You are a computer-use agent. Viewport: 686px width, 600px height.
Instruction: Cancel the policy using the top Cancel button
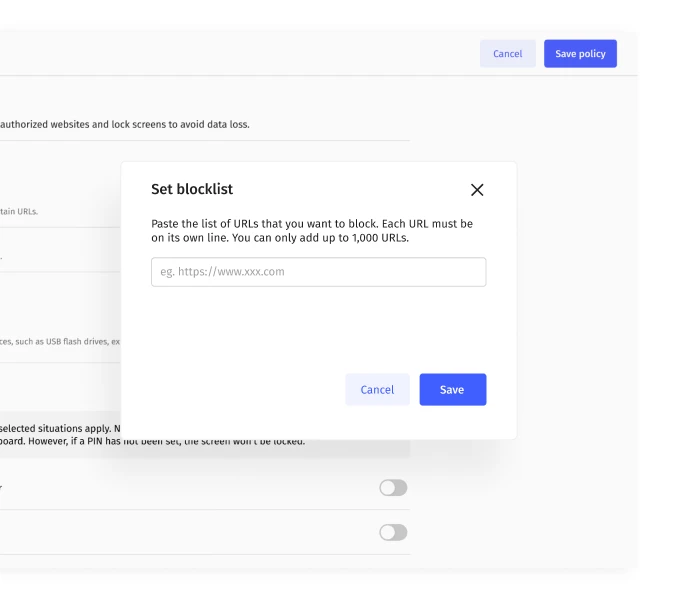click(x=507, y=54)
